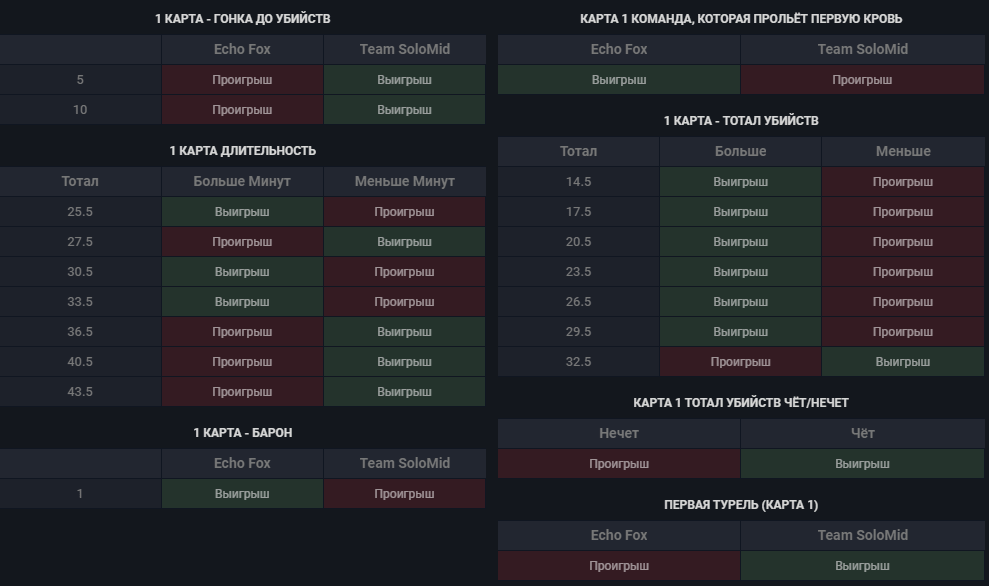The image size is (989, 586).
Task: Select Echo Fox header in "ГОНКА ДО УБИЙСТВ" table
Action: point(242,49)
